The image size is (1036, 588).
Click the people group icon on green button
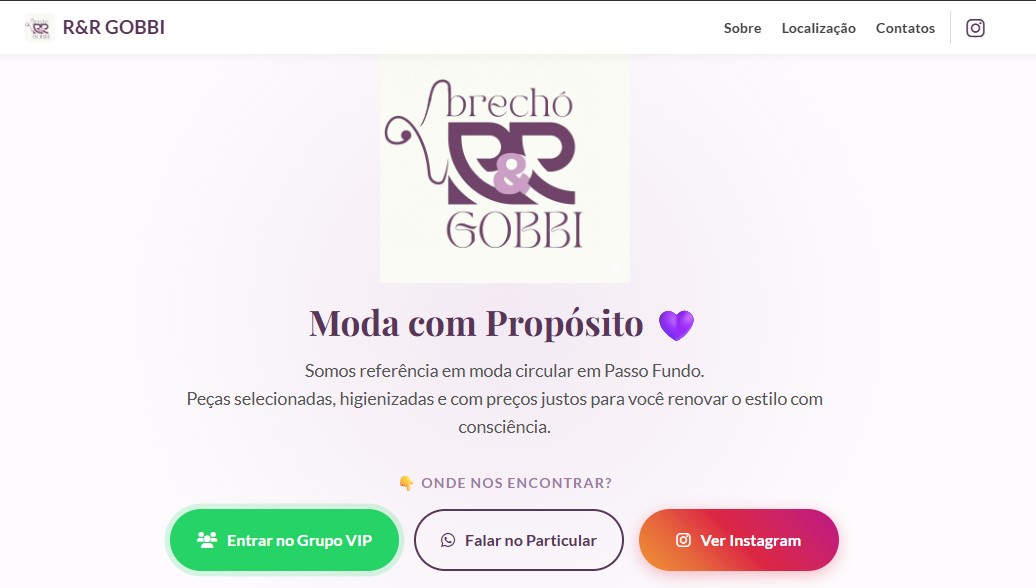click(x=207, y=540)
